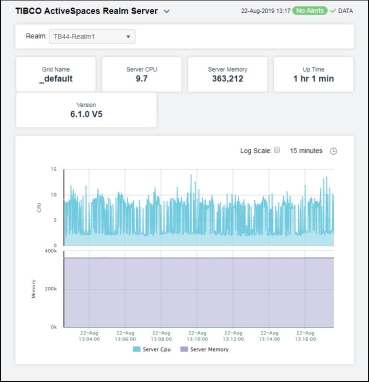Click the Realm dropdown arrow
The height and width of the screenshot is (382, 369).
[x=128, y=37]
